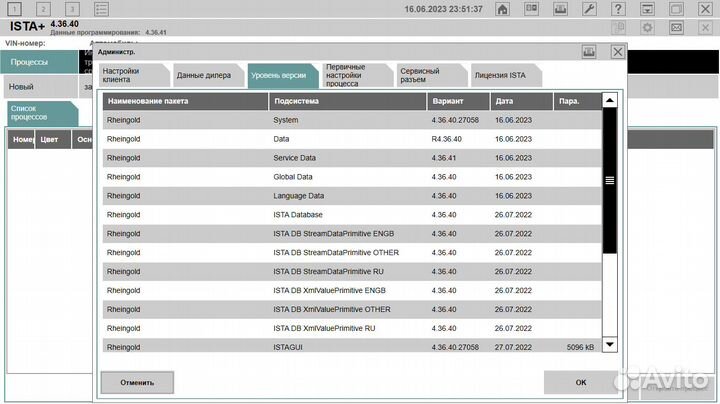Open the Первичные настройки процесса tab
Image resolution: width=720 pixels, height=404 pixels.
pos(357,75)
